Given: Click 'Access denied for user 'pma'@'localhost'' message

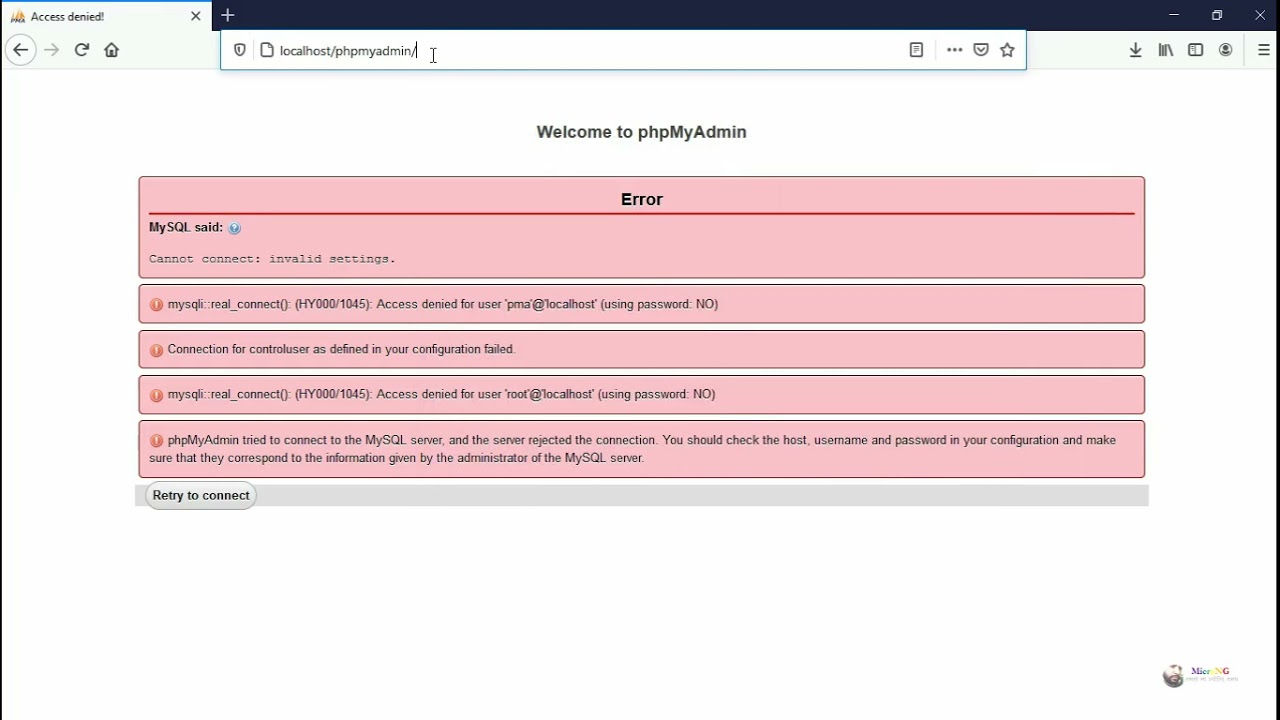Looking at the screenshot, I should (x=443, y=304).
